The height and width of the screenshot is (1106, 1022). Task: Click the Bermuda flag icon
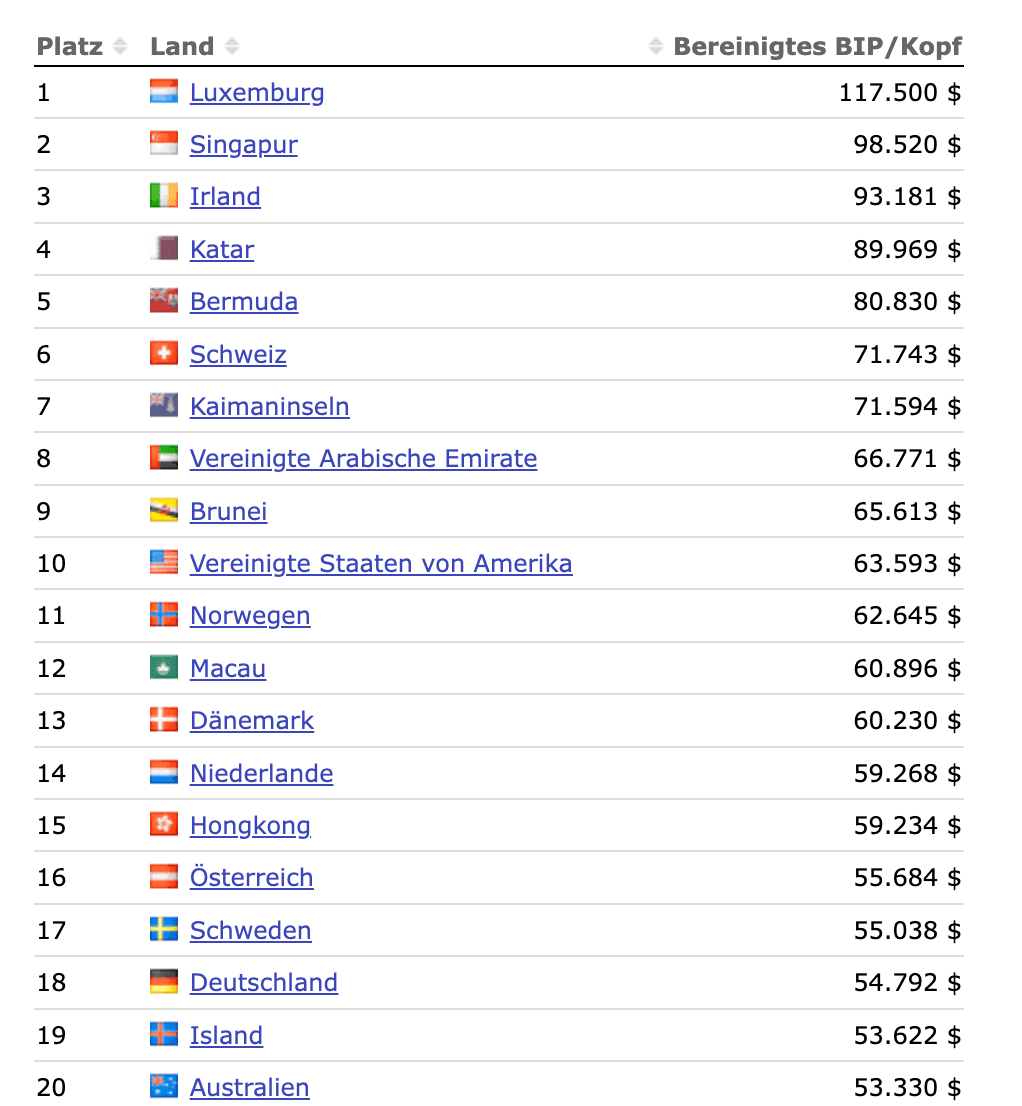point(164,301)
